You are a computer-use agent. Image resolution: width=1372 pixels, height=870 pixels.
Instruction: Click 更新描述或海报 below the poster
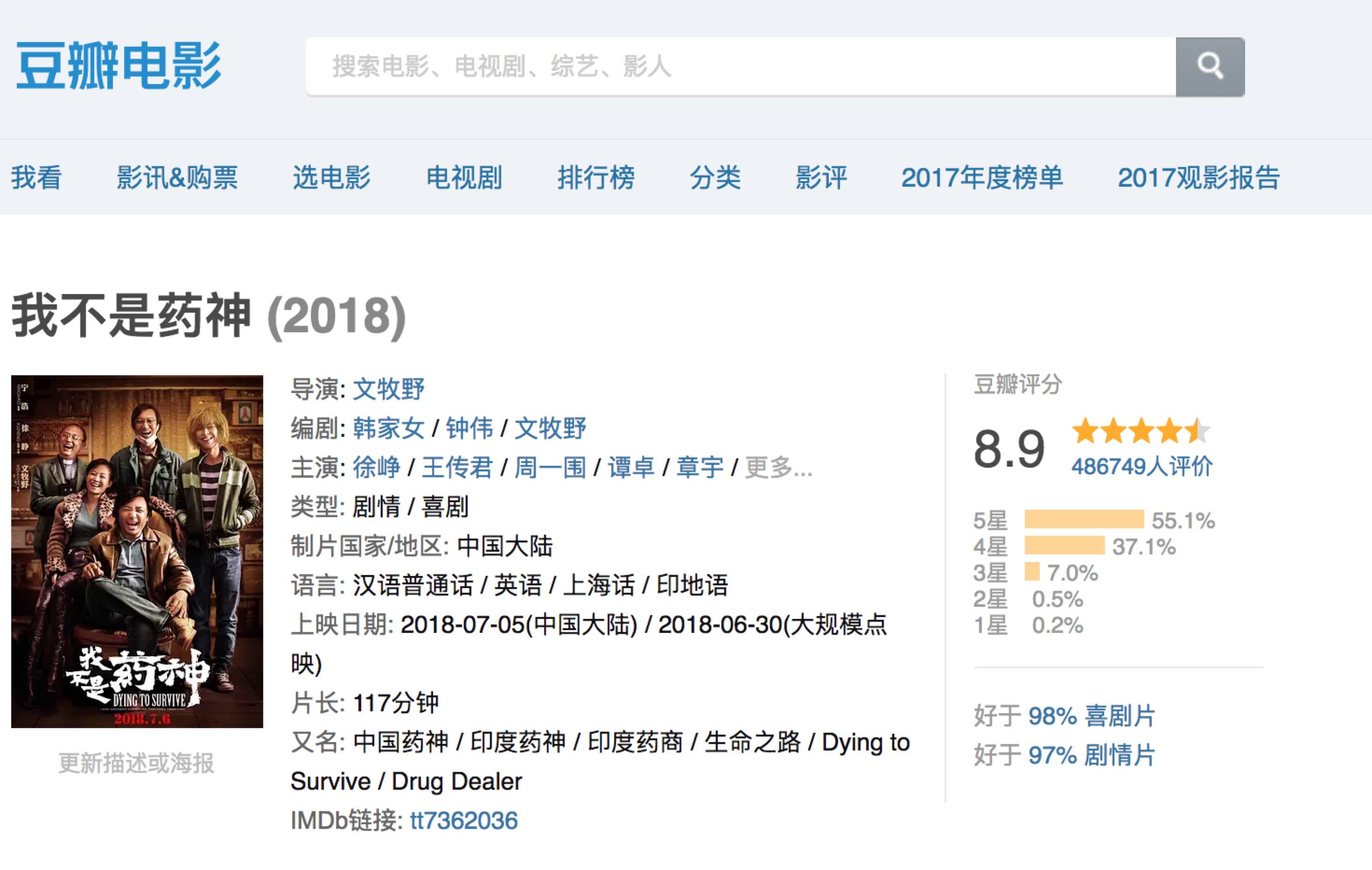(136, 763)
